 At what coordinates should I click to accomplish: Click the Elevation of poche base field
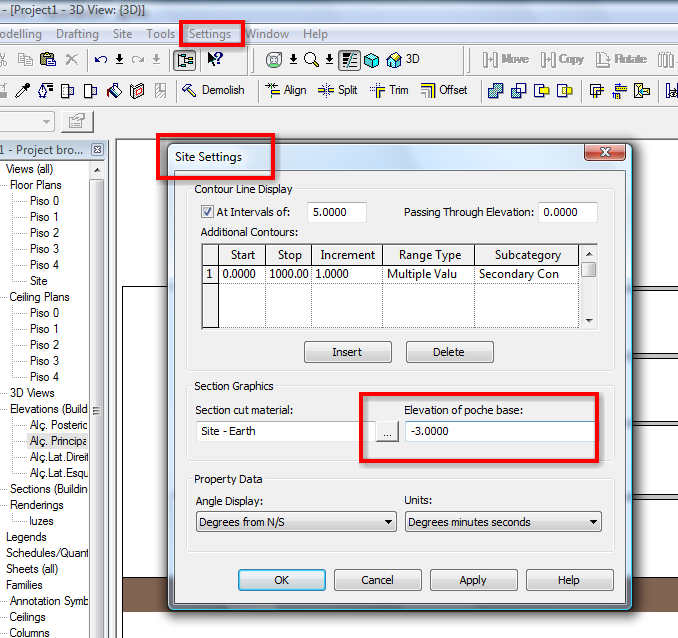[499, 431]
